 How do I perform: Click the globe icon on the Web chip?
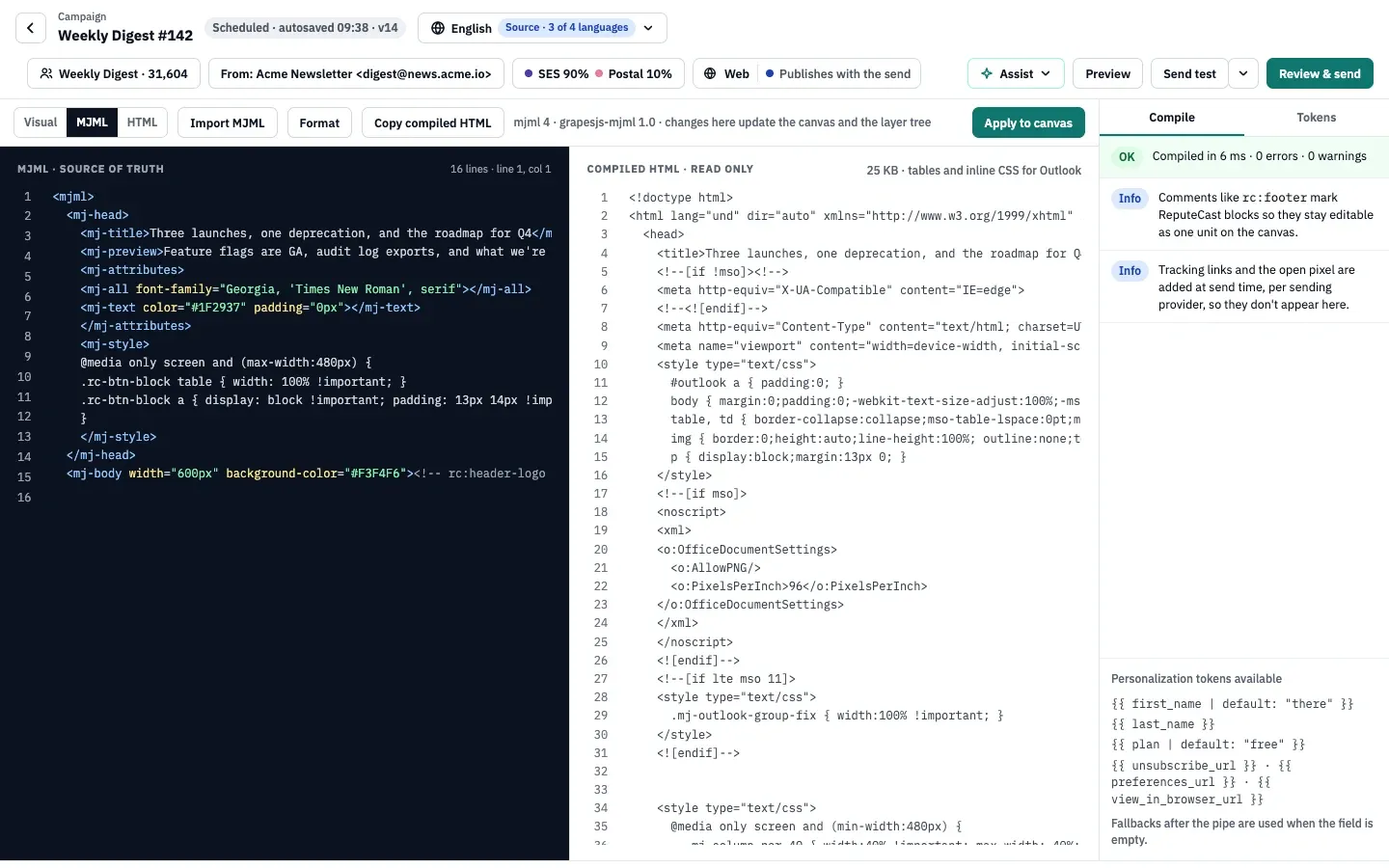point(710,73)
